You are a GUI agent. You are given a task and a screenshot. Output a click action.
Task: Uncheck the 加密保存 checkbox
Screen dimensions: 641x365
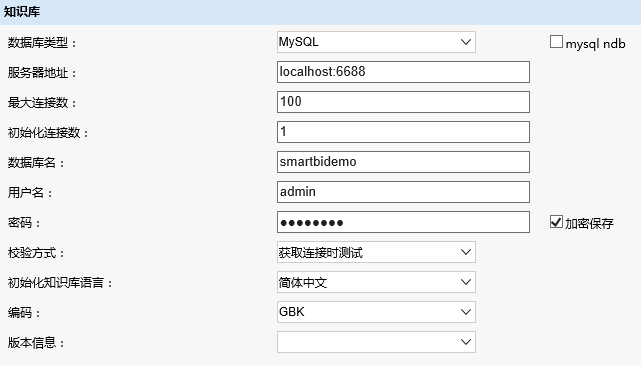click(x=556, y=222)
